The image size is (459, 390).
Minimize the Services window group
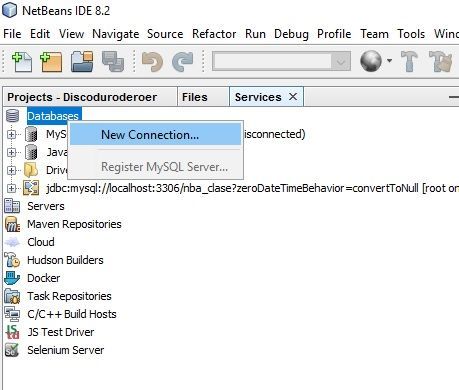(454, 97)
